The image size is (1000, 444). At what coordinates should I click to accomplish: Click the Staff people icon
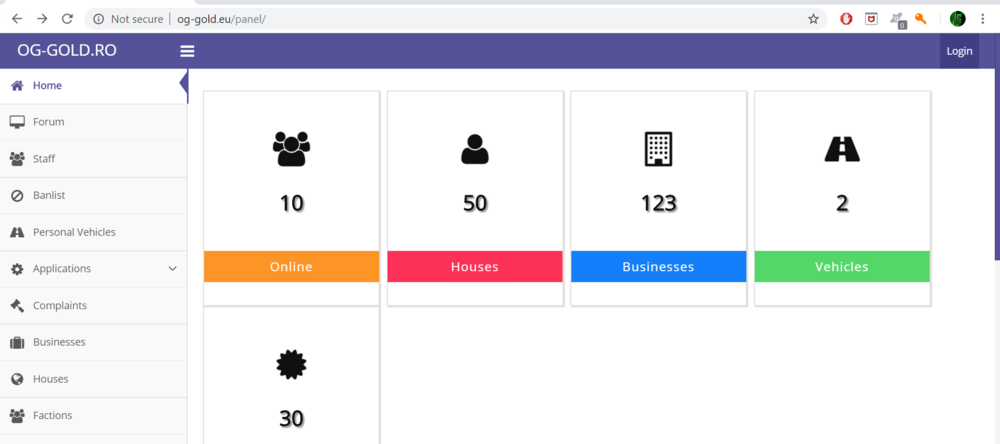click(17, 158)
